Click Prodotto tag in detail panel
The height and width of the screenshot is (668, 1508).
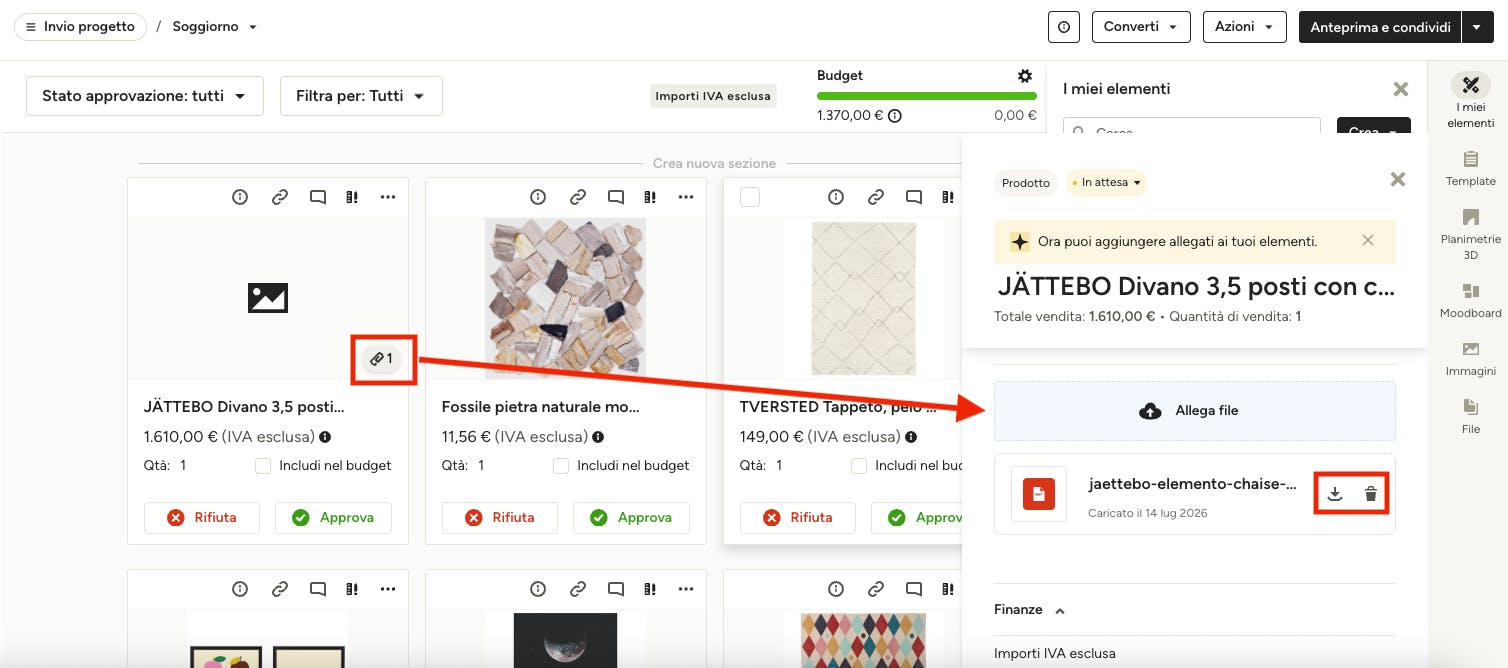coord(1026,183)
